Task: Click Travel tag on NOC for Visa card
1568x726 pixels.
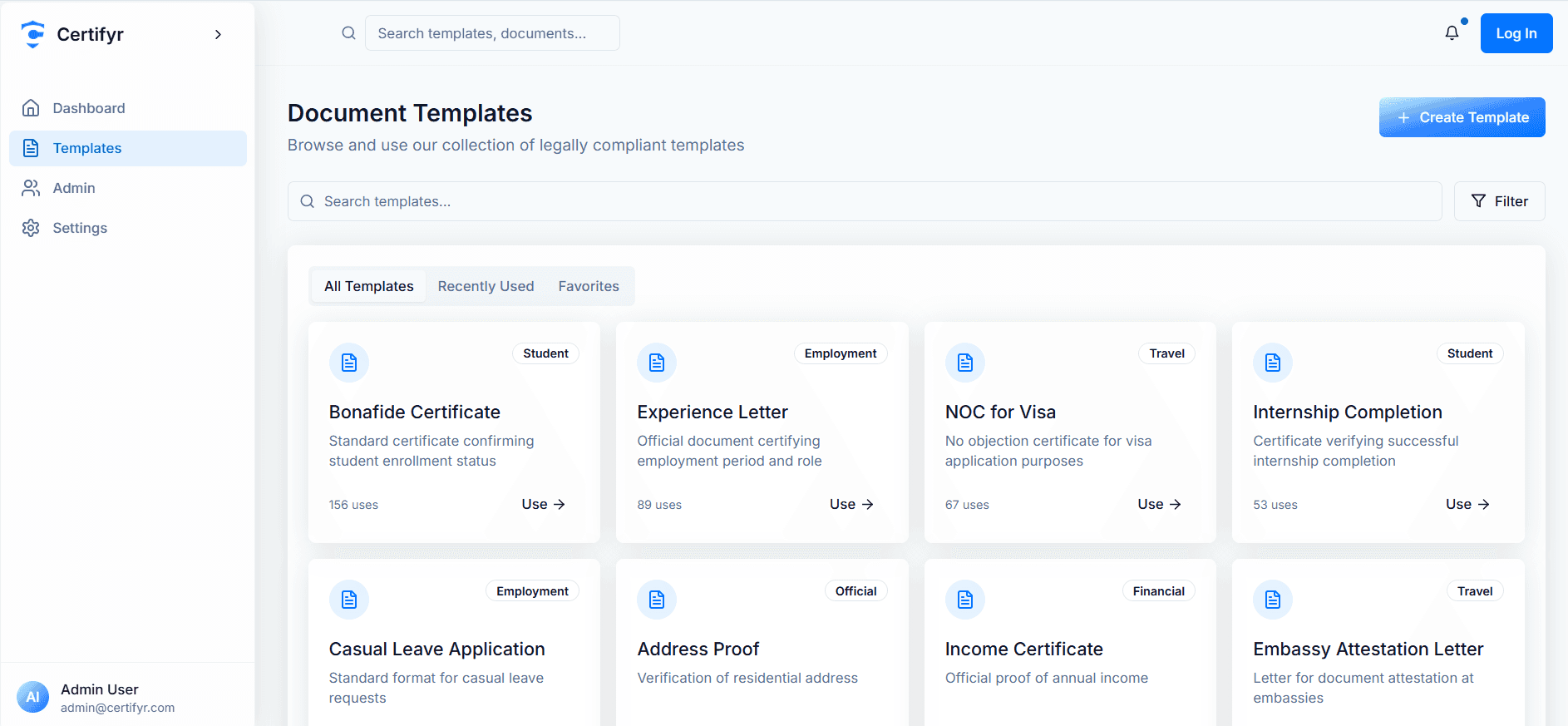Action: (1166, 353)
